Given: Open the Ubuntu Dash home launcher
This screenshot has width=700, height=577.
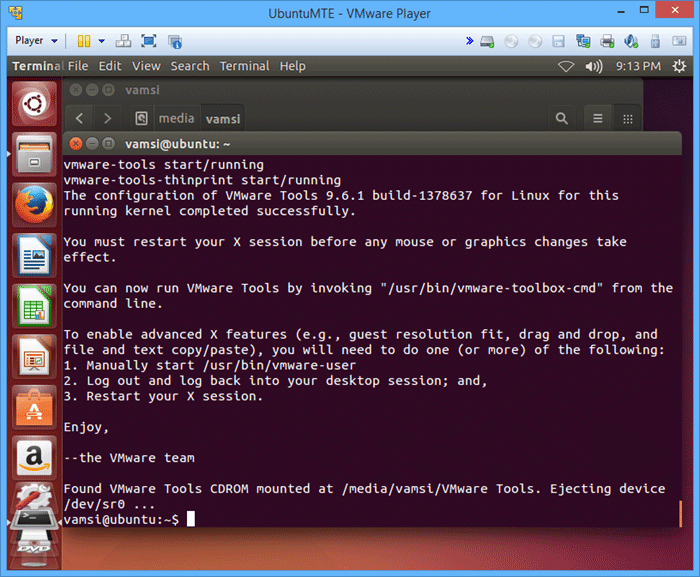Looking at the screenshot, I should point(34,104).
